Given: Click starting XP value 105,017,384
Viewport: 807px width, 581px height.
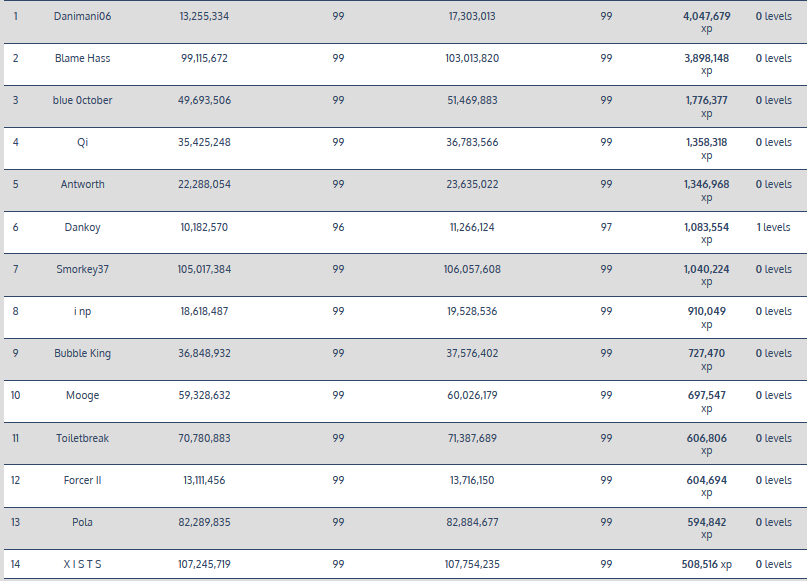Looking at the screenshot, I should coord(205,269).
